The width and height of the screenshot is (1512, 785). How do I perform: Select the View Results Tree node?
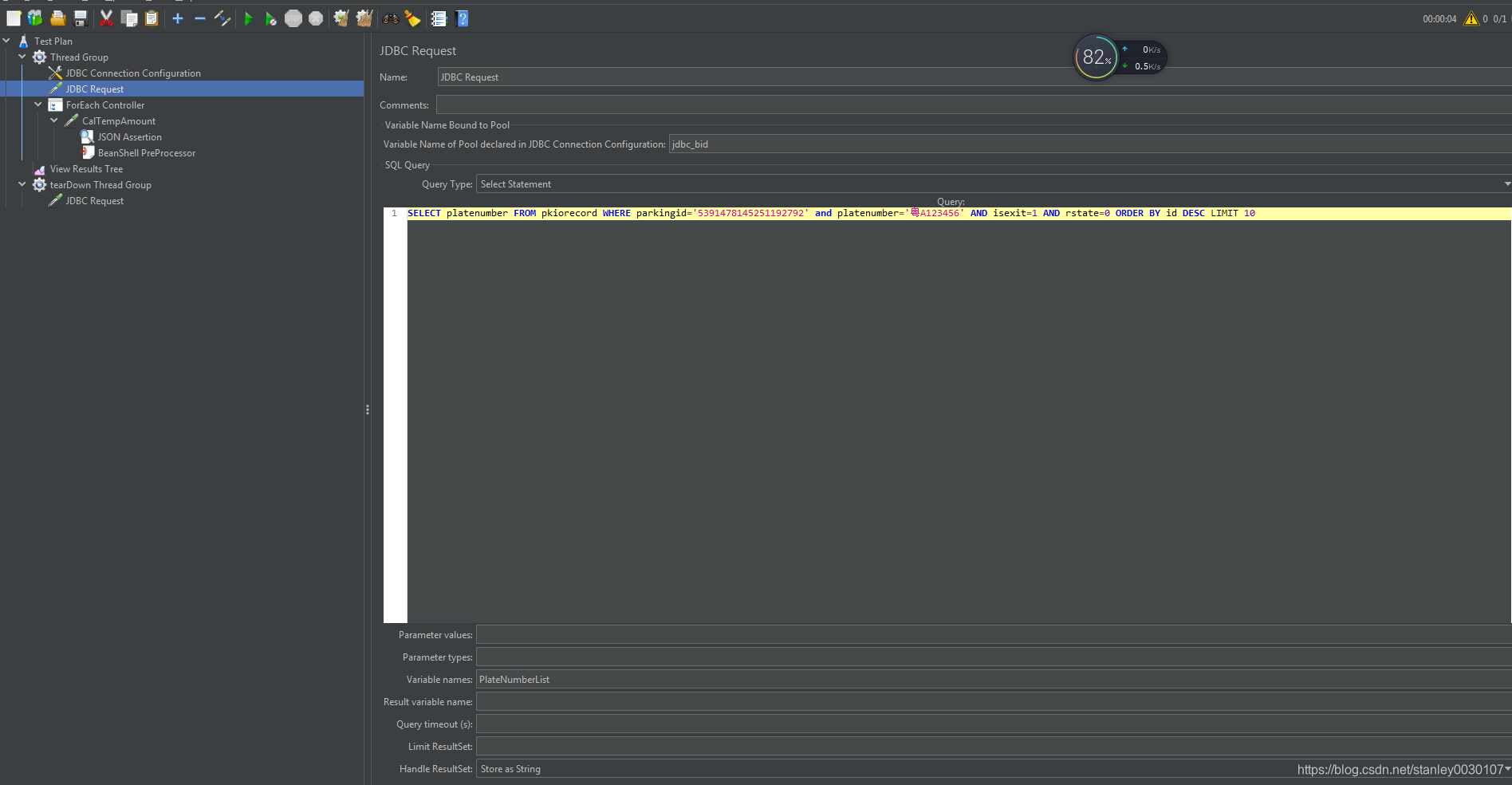[85, 168]
